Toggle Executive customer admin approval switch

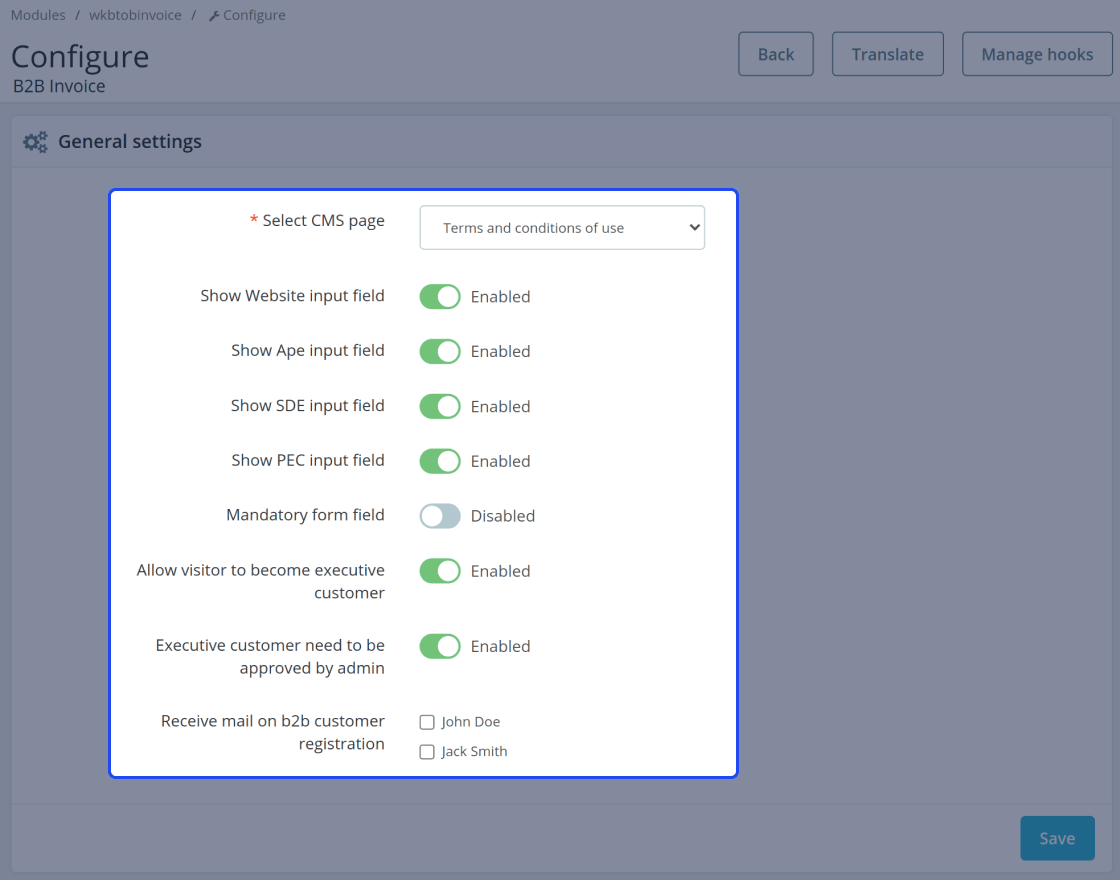click(x=440, y=646)
